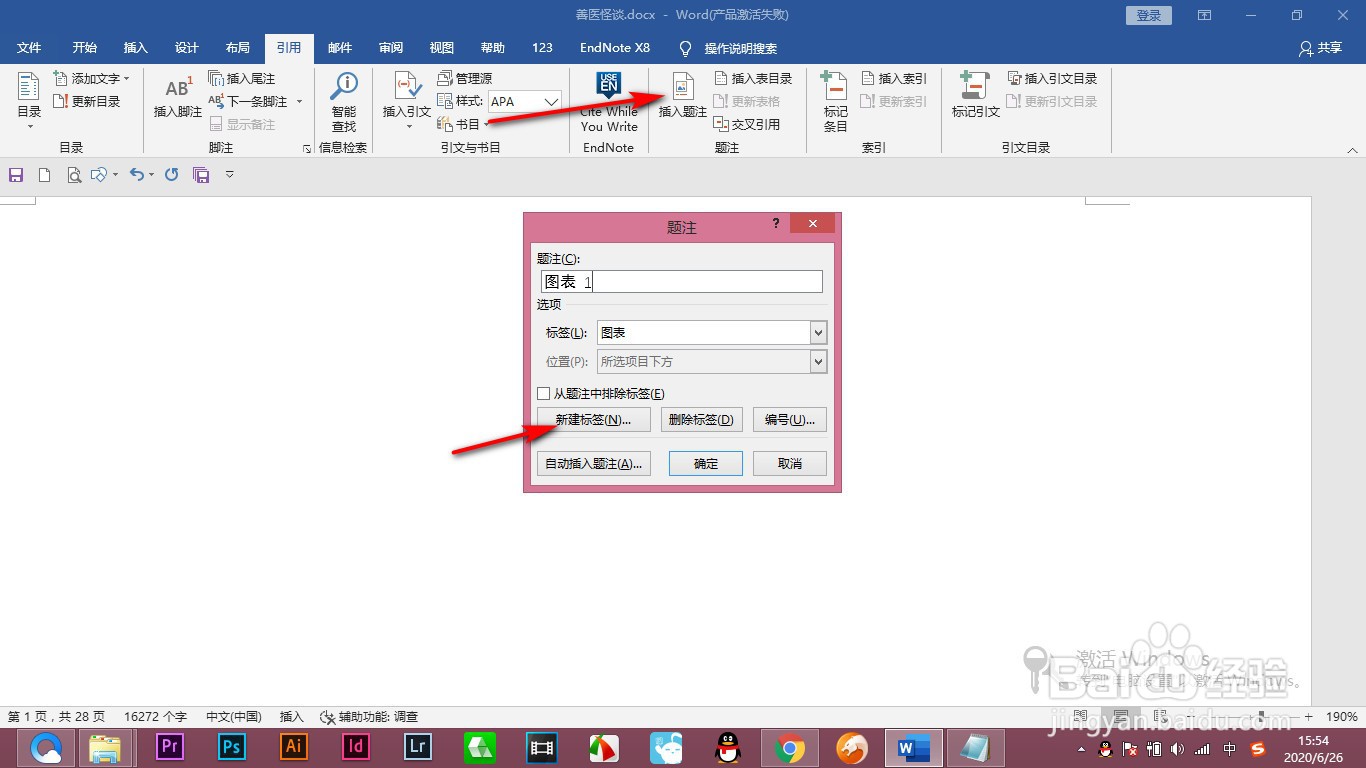1366x768 pixels.
Task: Click 插入索引 insert index
Action: tap(893, 78)
